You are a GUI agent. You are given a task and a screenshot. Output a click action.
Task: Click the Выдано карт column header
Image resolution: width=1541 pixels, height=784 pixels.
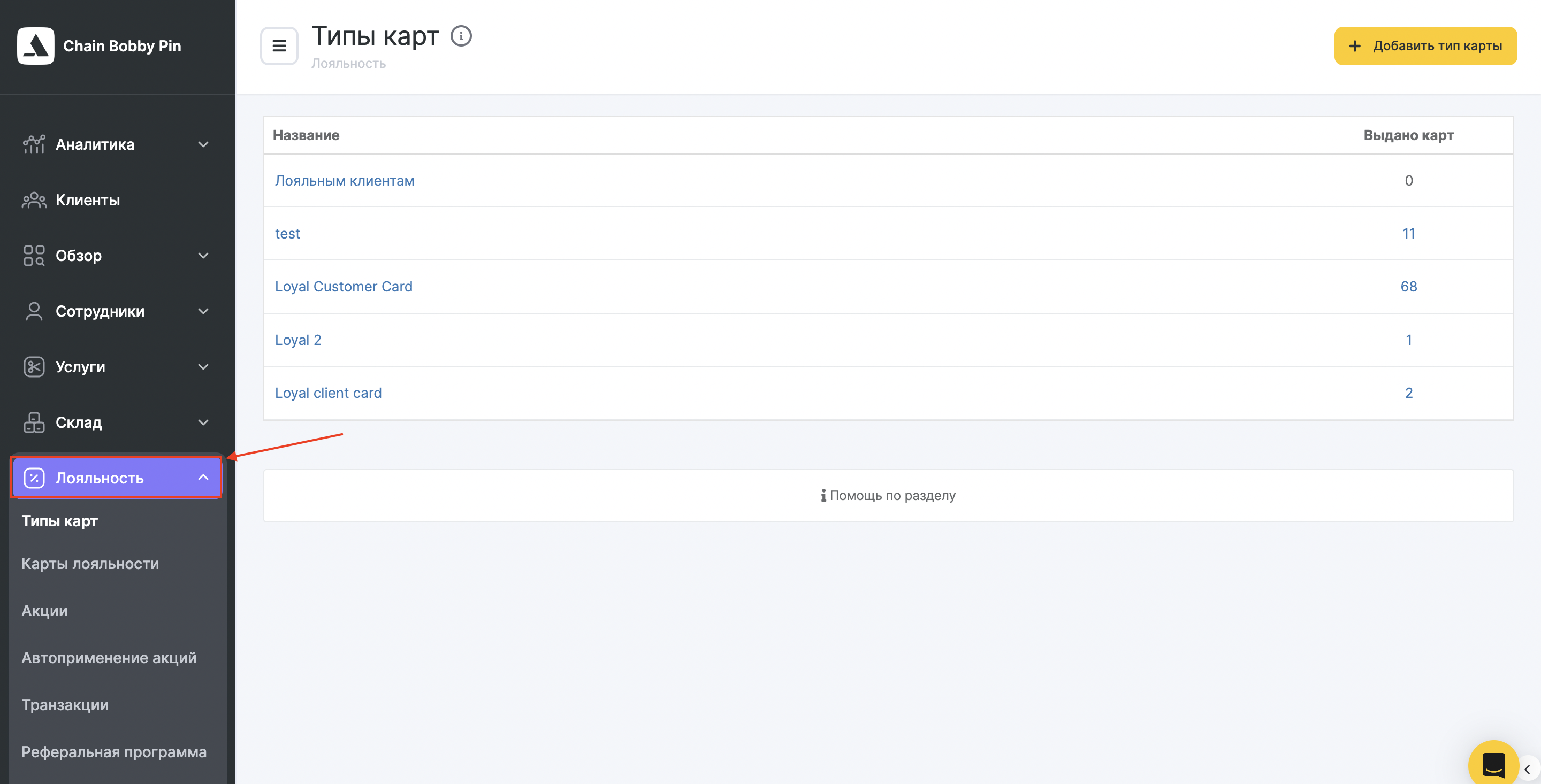1408,135
